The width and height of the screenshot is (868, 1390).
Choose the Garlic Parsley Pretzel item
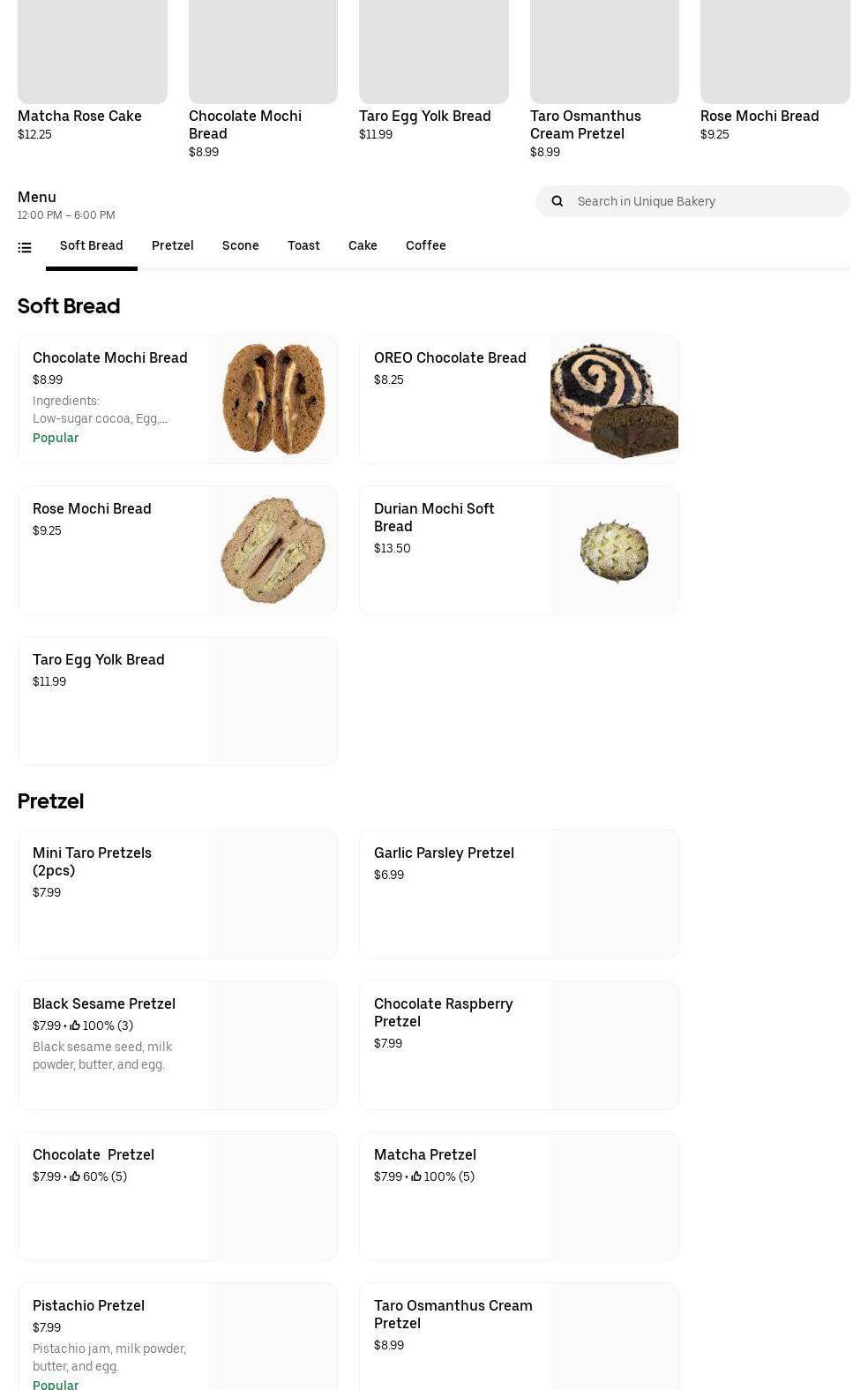tap(519, 894)
